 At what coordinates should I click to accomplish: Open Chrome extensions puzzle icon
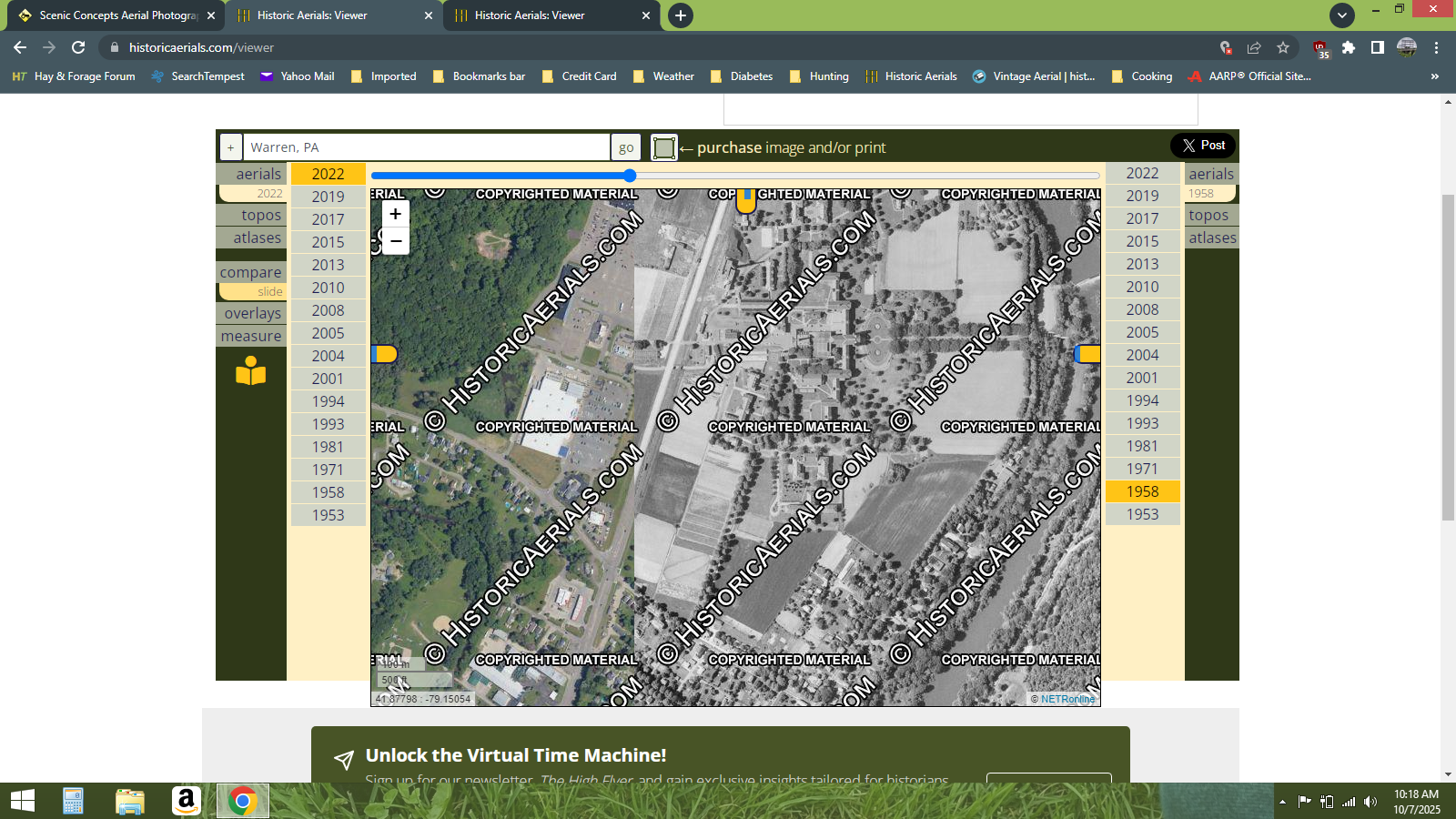(1349, 47)
